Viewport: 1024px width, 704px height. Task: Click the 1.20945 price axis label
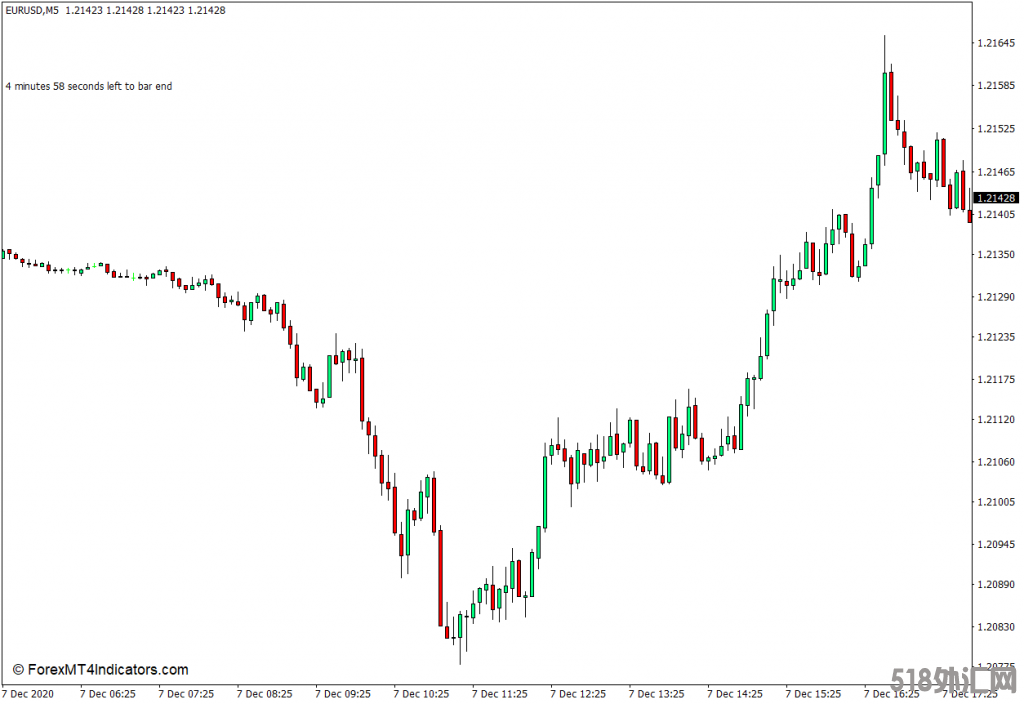997,544
